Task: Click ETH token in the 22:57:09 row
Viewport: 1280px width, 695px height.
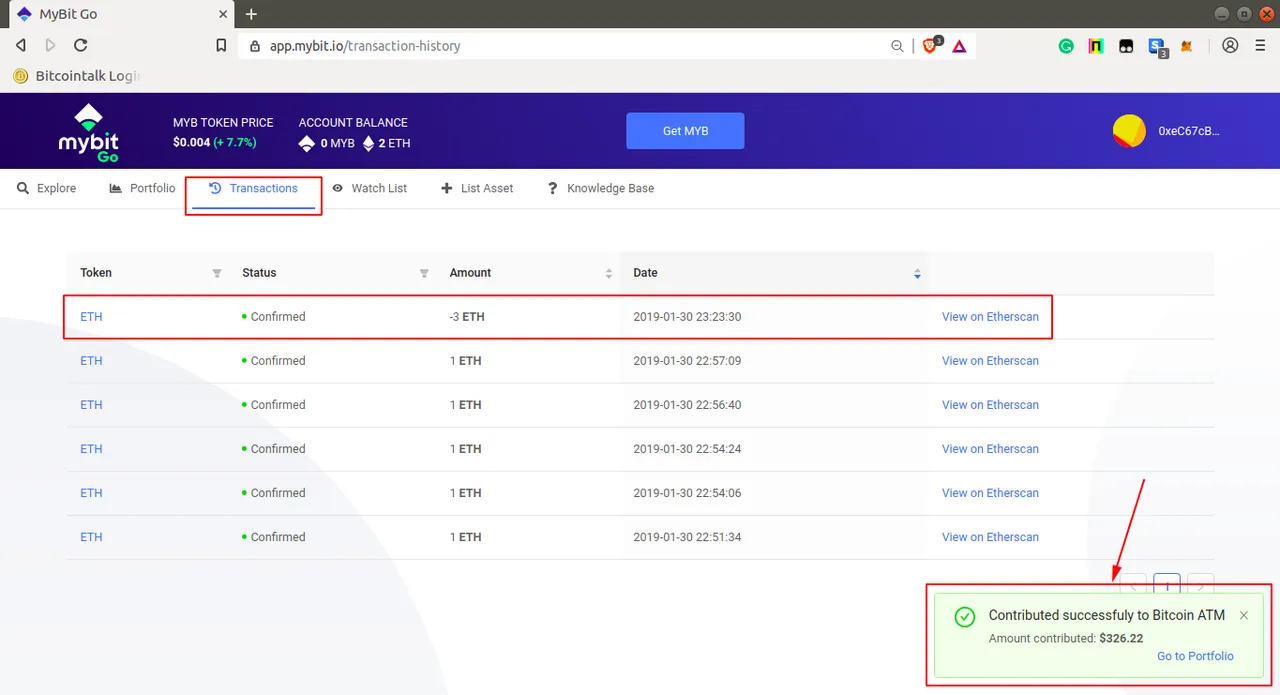Action: coord(91,361)
